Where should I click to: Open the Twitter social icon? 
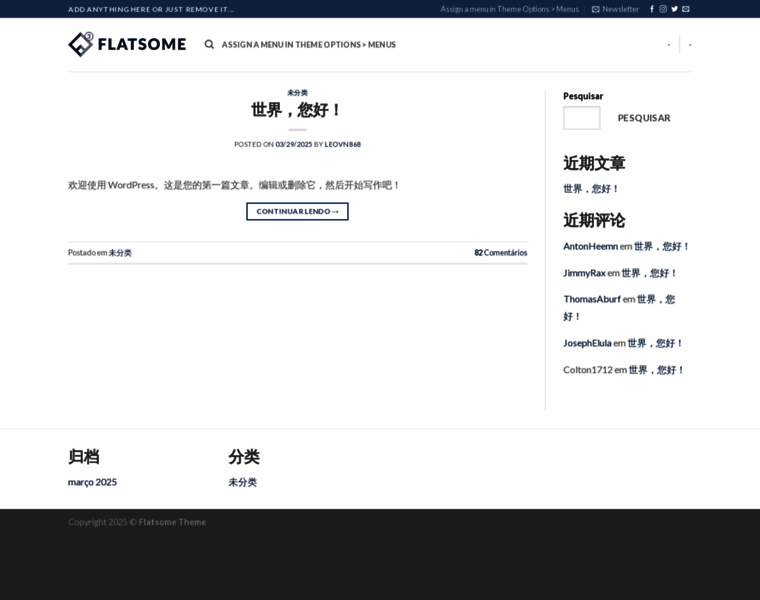(x=674, y=9)
